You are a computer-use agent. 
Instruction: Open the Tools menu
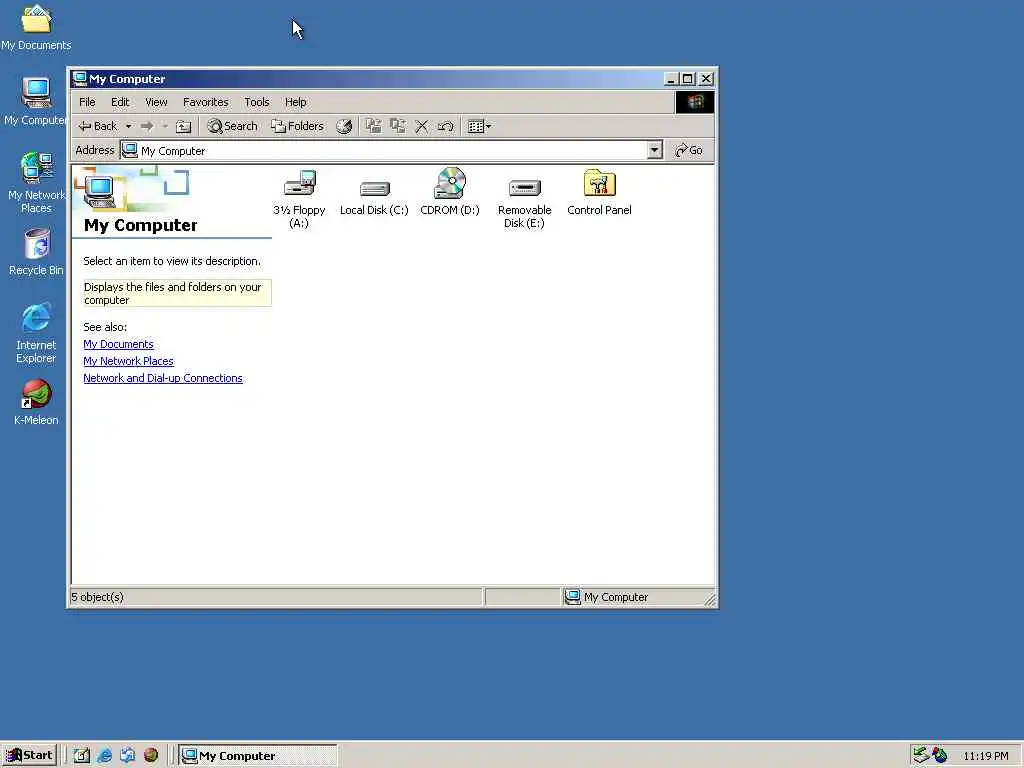pyautogui.click(x=257, y=102)
